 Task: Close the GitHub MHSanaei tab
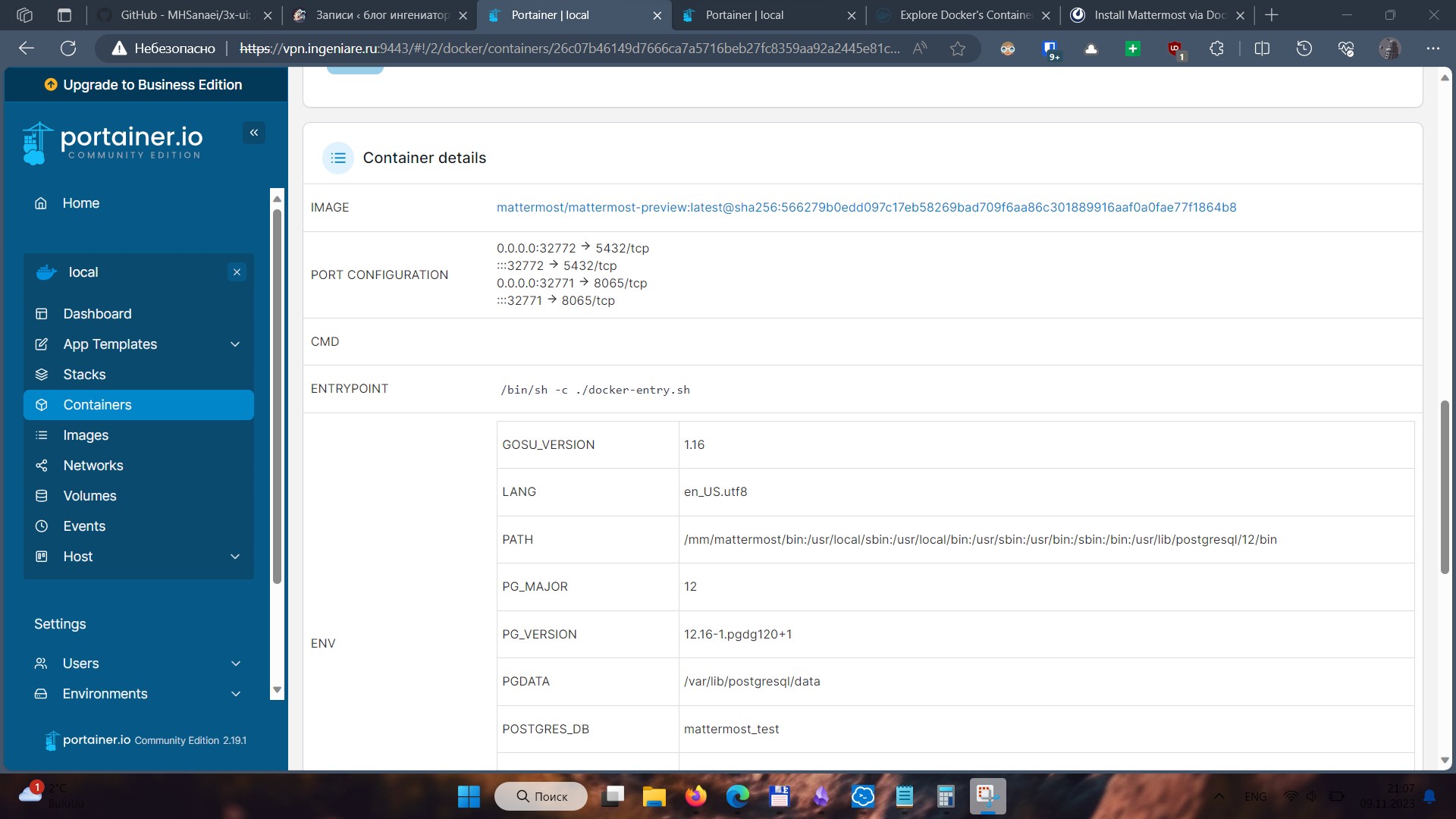tap(268, 15)
